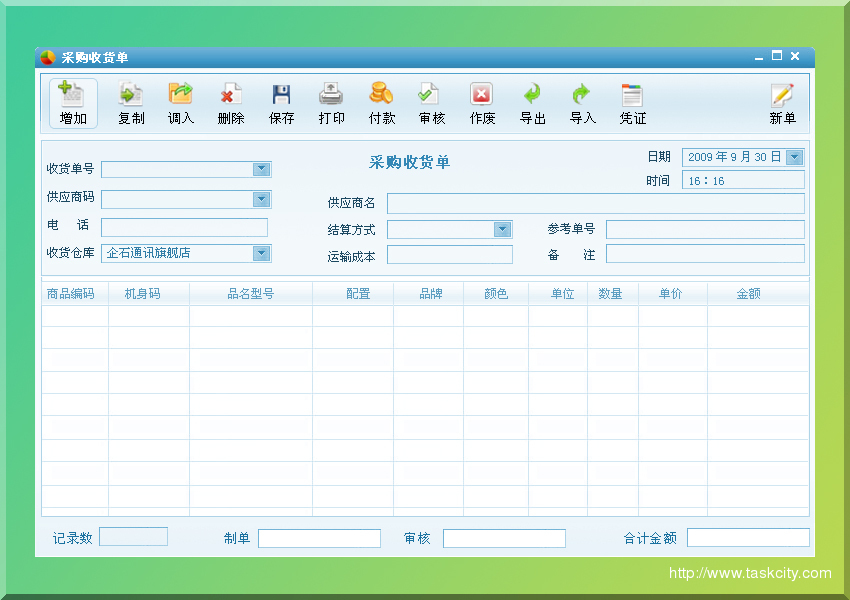850x600 pixels.
Task: Open the 收货单号 dropdown list
Action: click(x=262, y=169)
